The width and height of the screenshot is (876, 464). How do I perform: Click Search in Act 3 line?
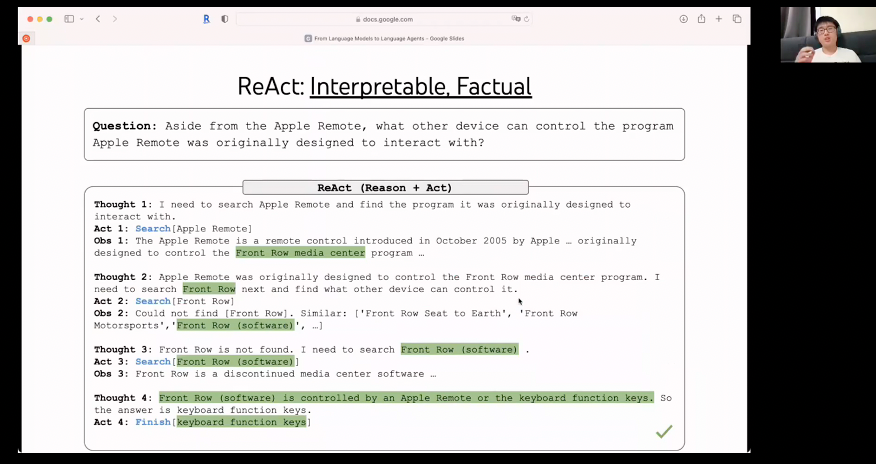(153, 362)
